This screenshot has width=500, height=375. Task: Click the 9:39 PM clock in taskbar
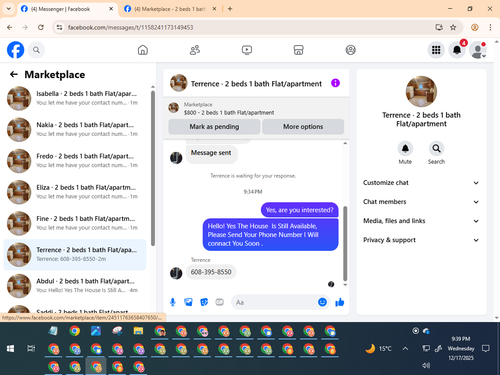point(461,339)
